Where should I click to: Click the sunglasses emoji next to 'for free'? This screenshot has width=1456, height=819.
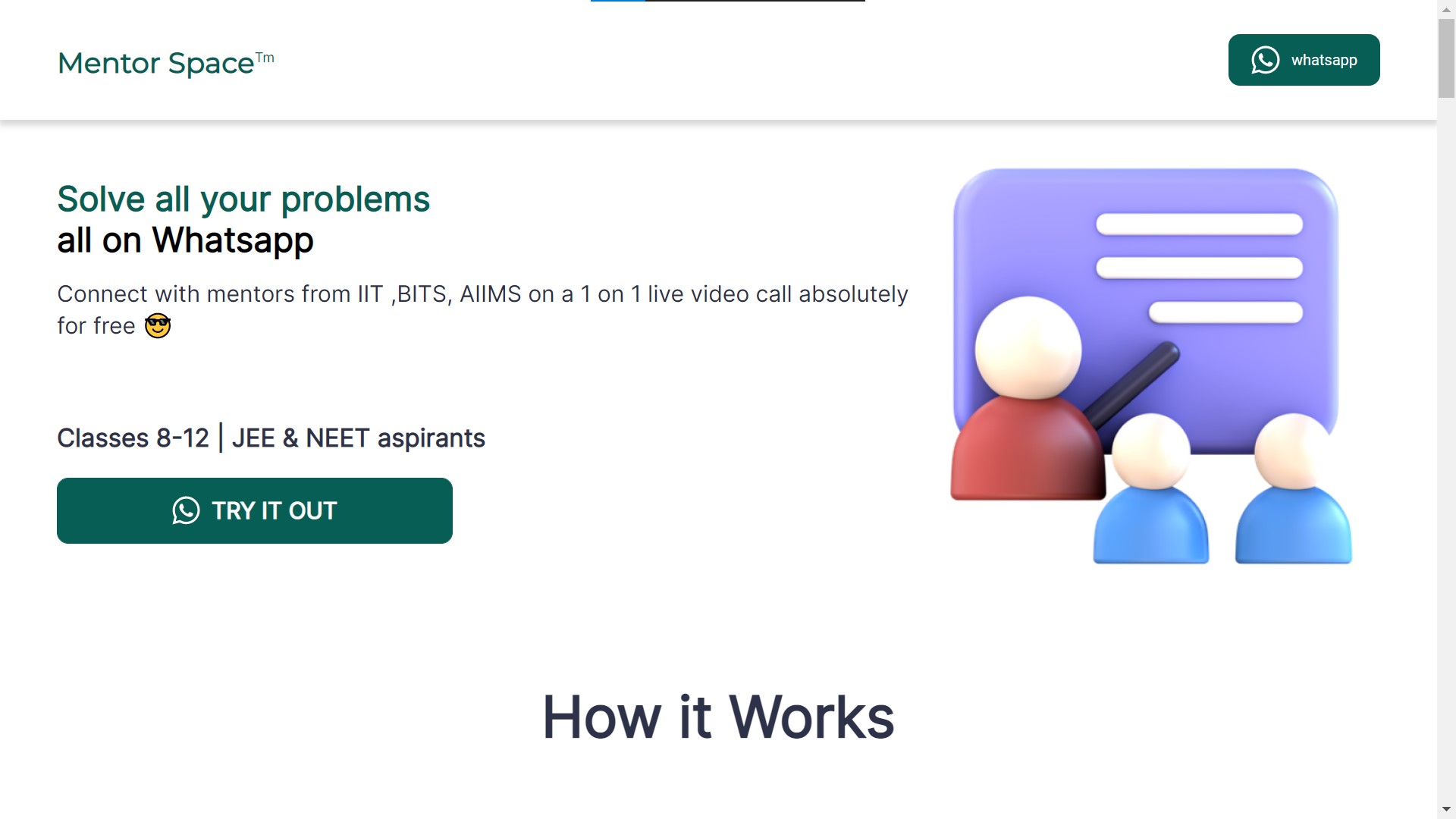tap(157, 325)
